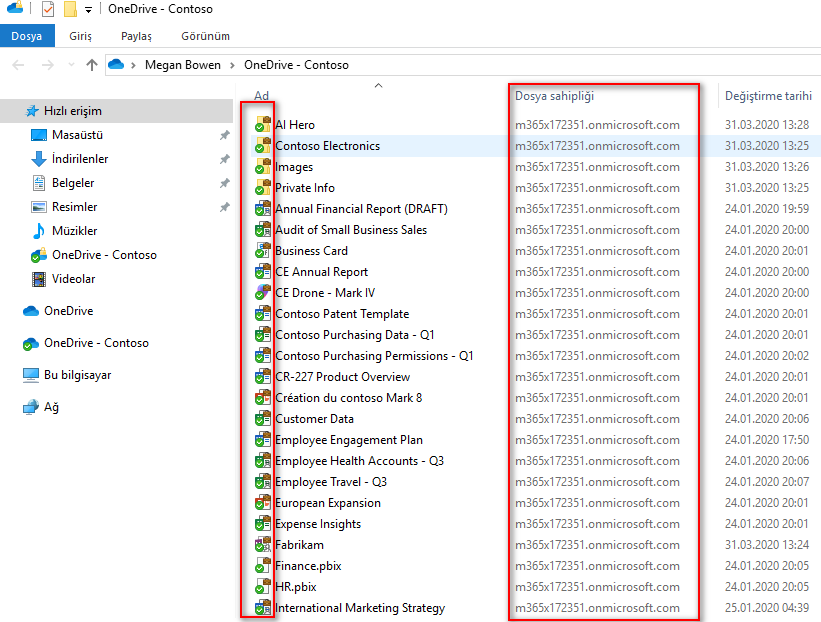Select the Employee Health Accounts - Q3 name

point(359,461)
